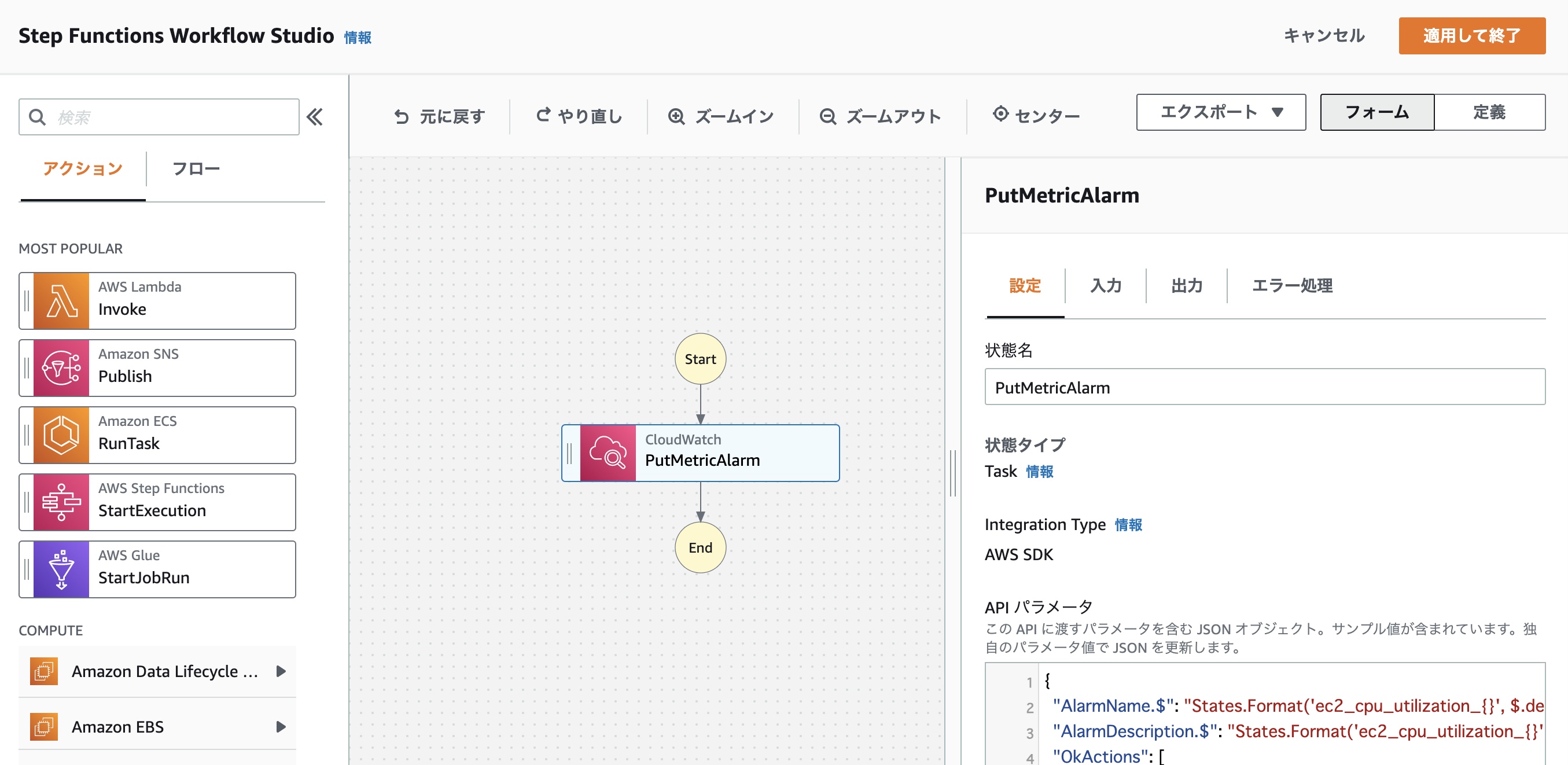Switch to the フォーム view toggle
This screenshot has height=765, width=1568.
pyautogui.click(x=1376, y=112)
